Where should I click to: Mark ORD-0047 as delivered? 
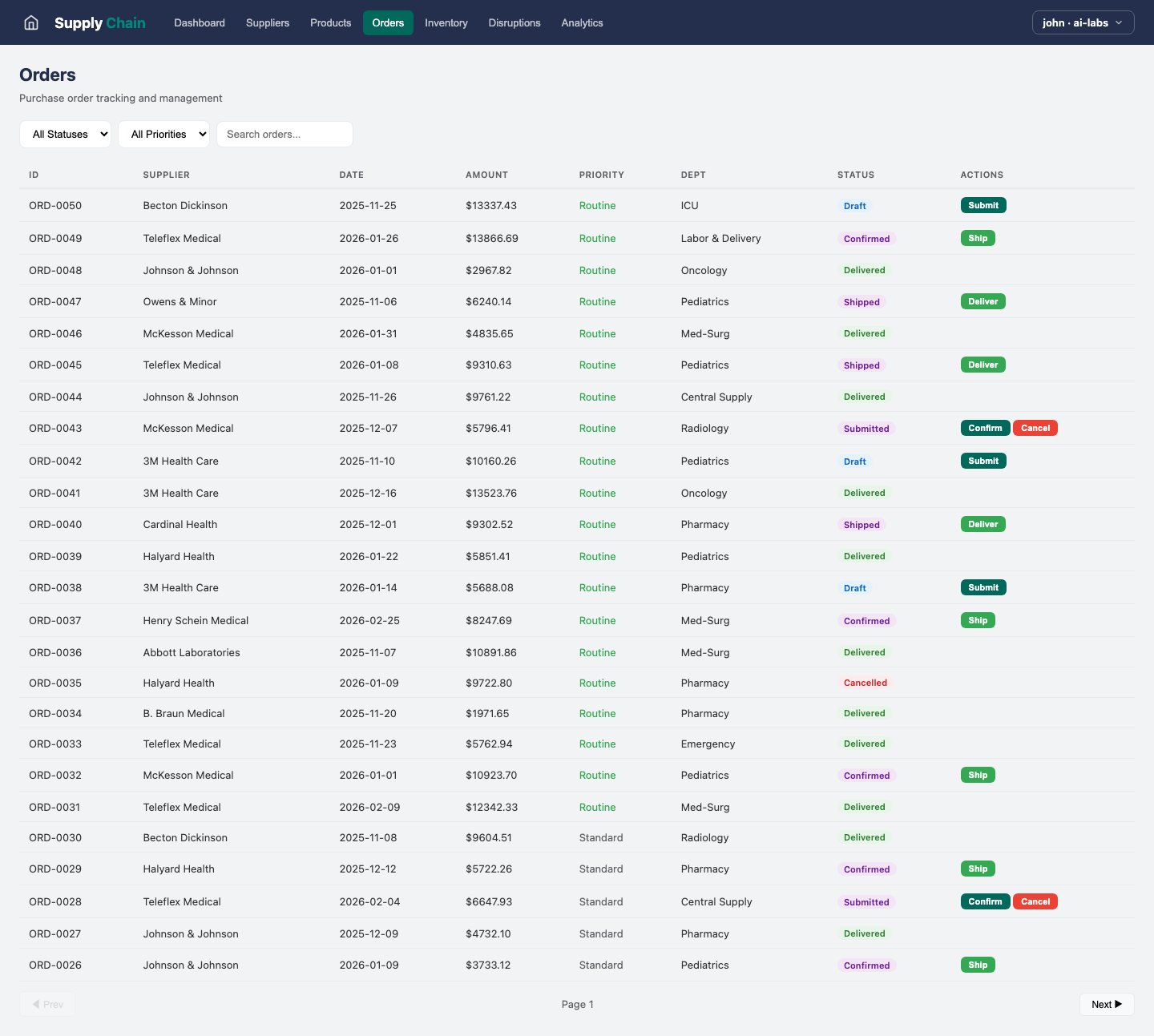[x=983, y=301]
